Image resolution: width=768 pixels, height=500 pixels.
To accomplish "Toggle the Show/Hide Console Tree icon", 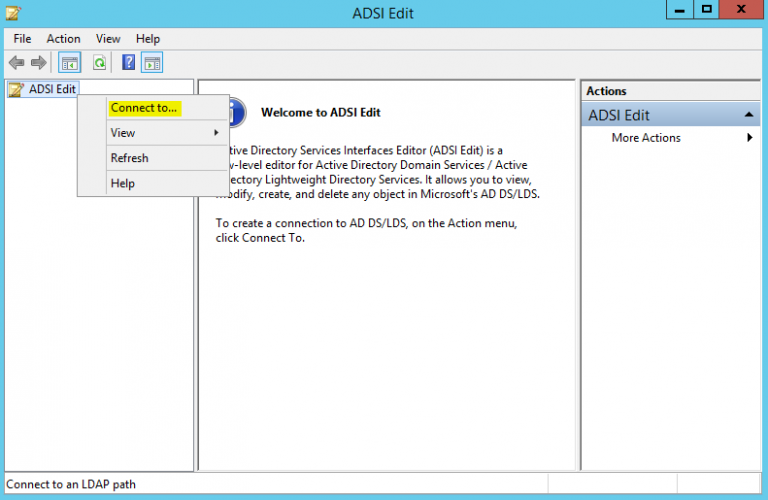I will point(69,63).
